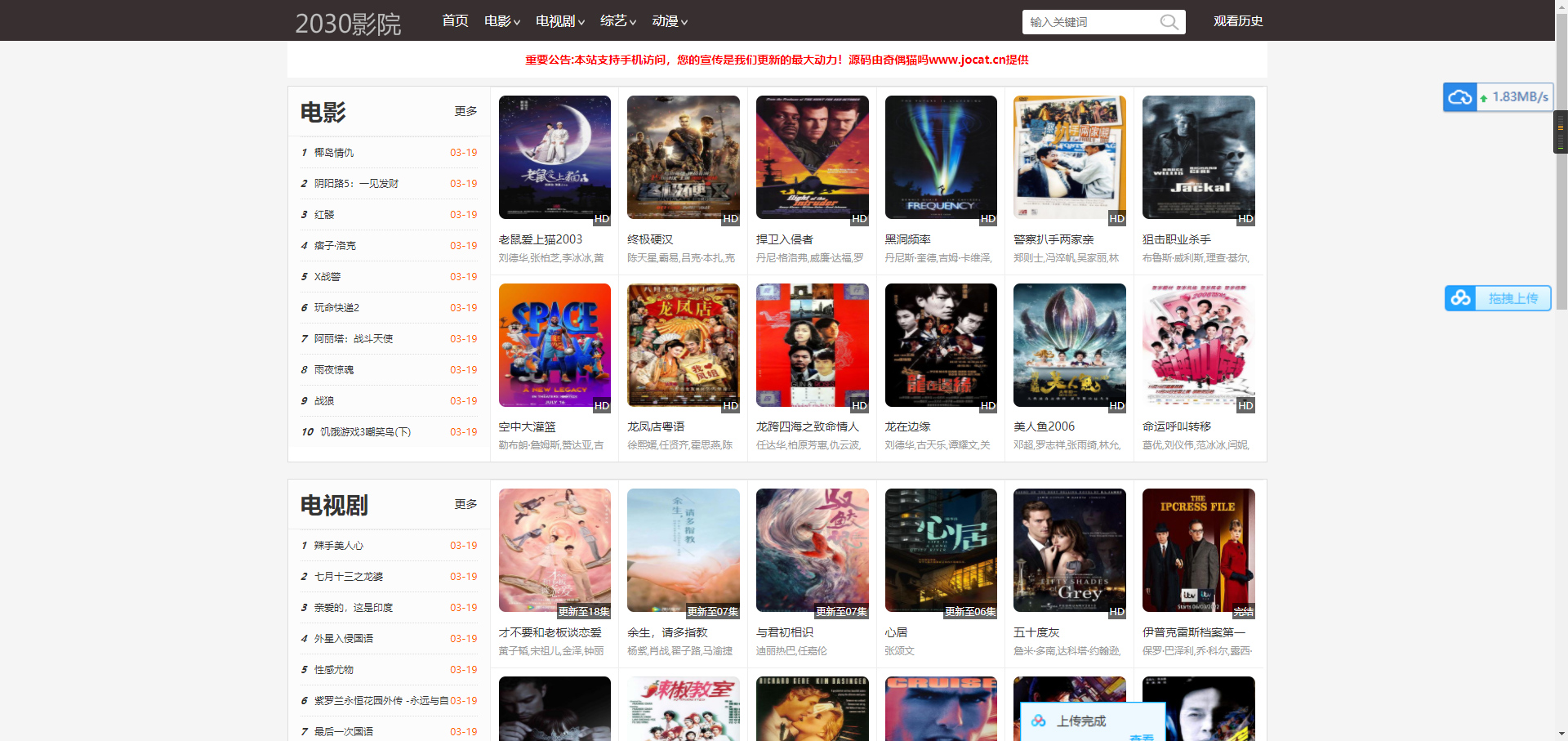Viewport: 1568px width, 741px height.
Task: Go to 首页 home page
Action: point(455,21)
